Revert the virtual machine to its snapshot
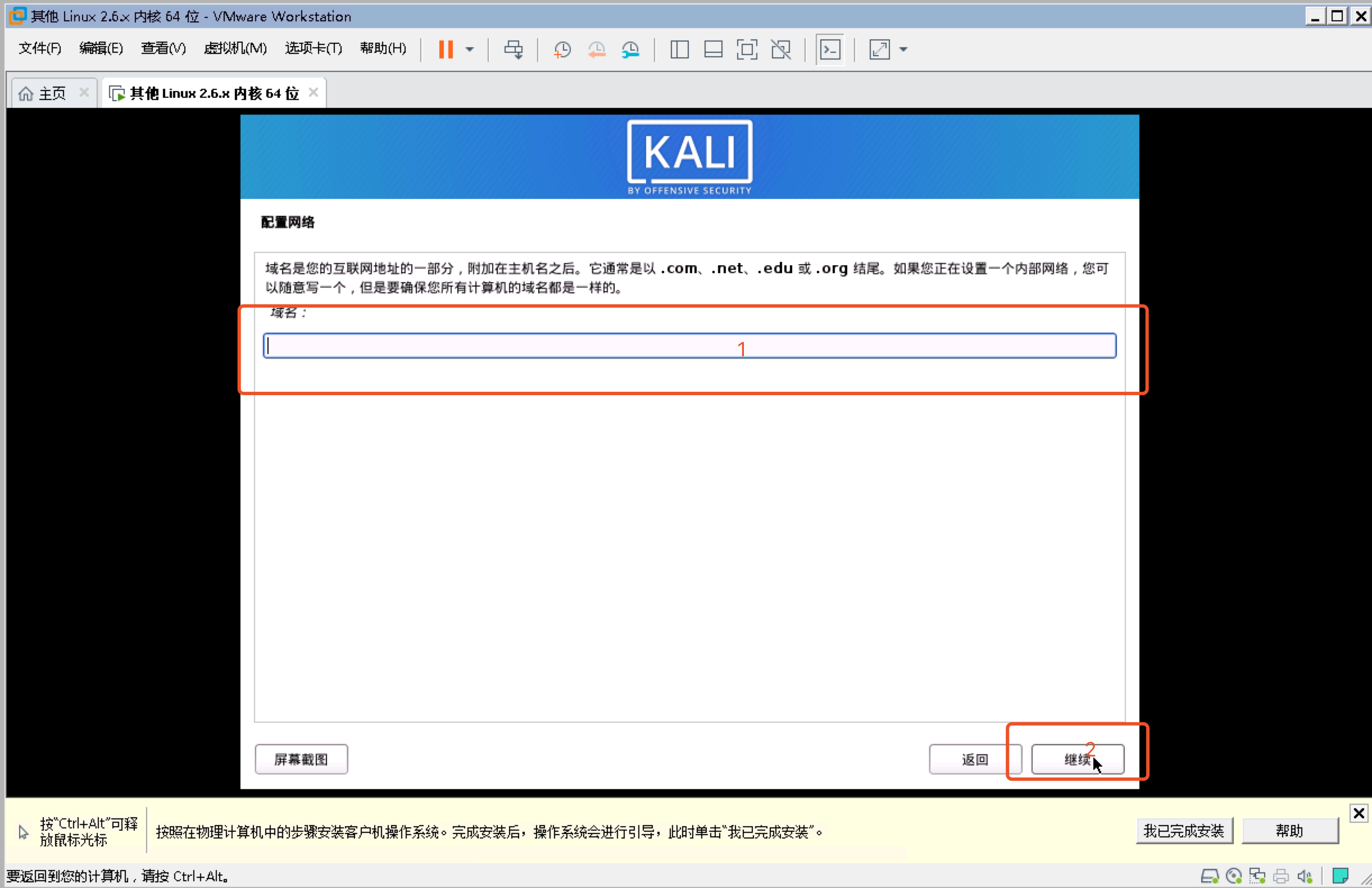The height and width of the screenshot is (888, 1372). point(597,49)
